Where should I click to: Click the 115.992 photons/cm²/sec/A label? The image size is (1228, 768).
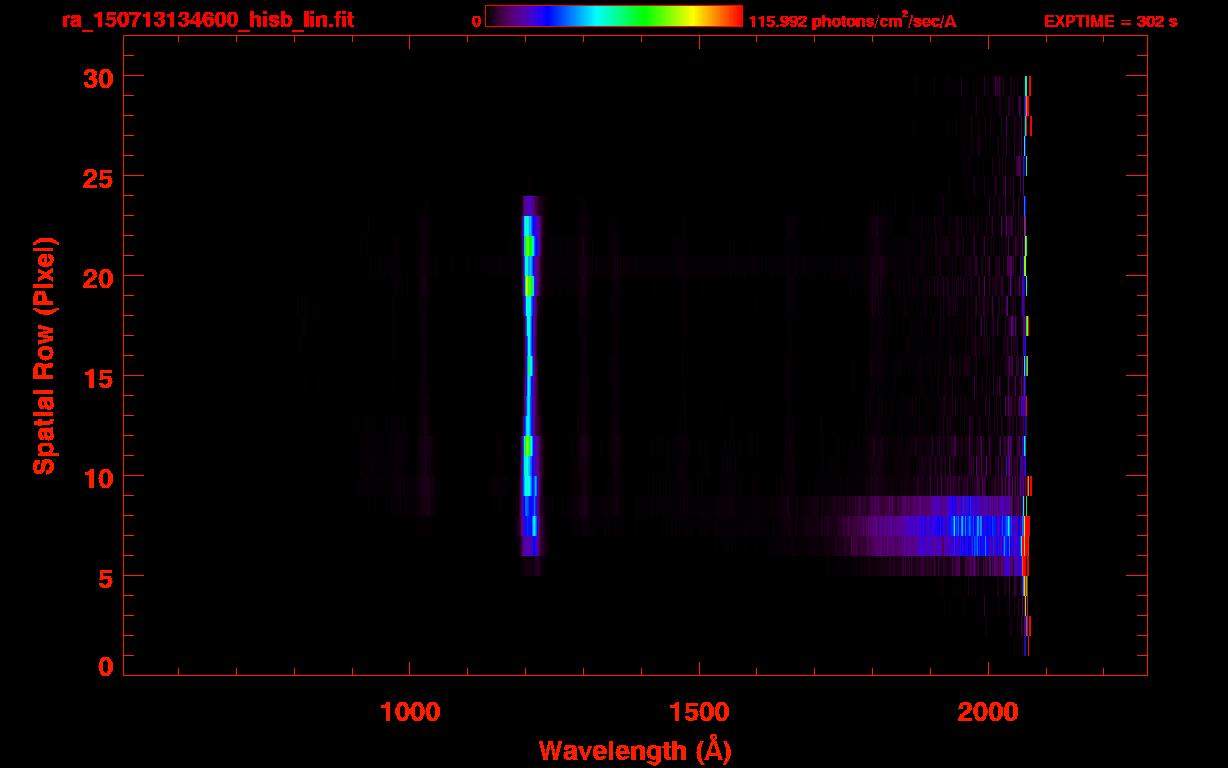pyautogui.click(x=852, y=21)
